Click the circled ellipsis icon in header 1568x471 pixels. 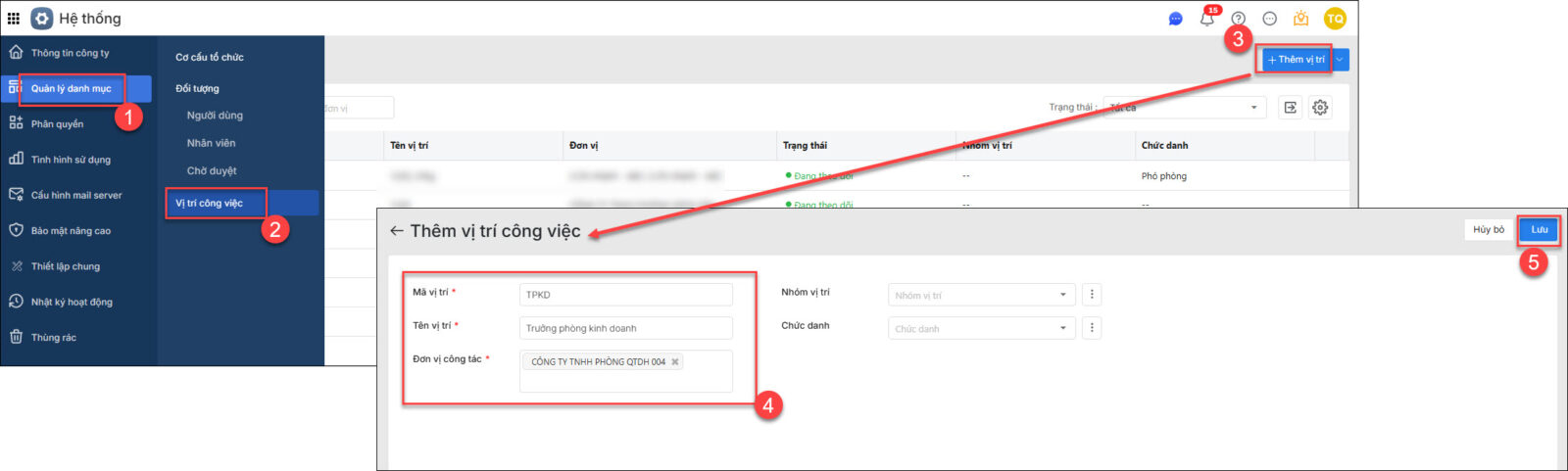point(1270,19)
